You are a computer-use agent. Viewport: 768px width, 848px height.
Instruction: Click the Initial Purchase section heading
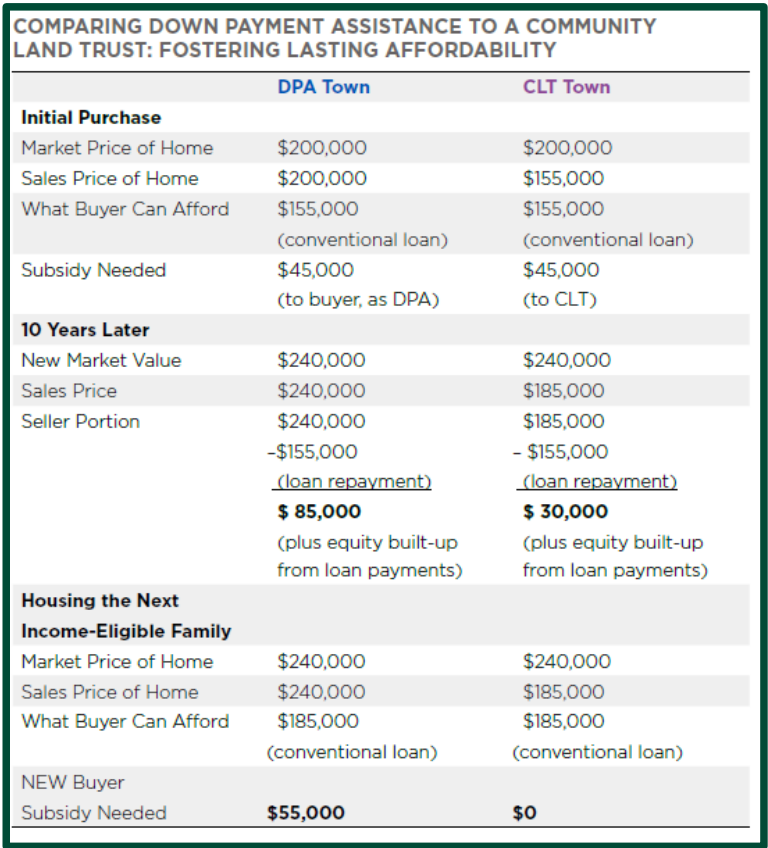coord(91,117)
